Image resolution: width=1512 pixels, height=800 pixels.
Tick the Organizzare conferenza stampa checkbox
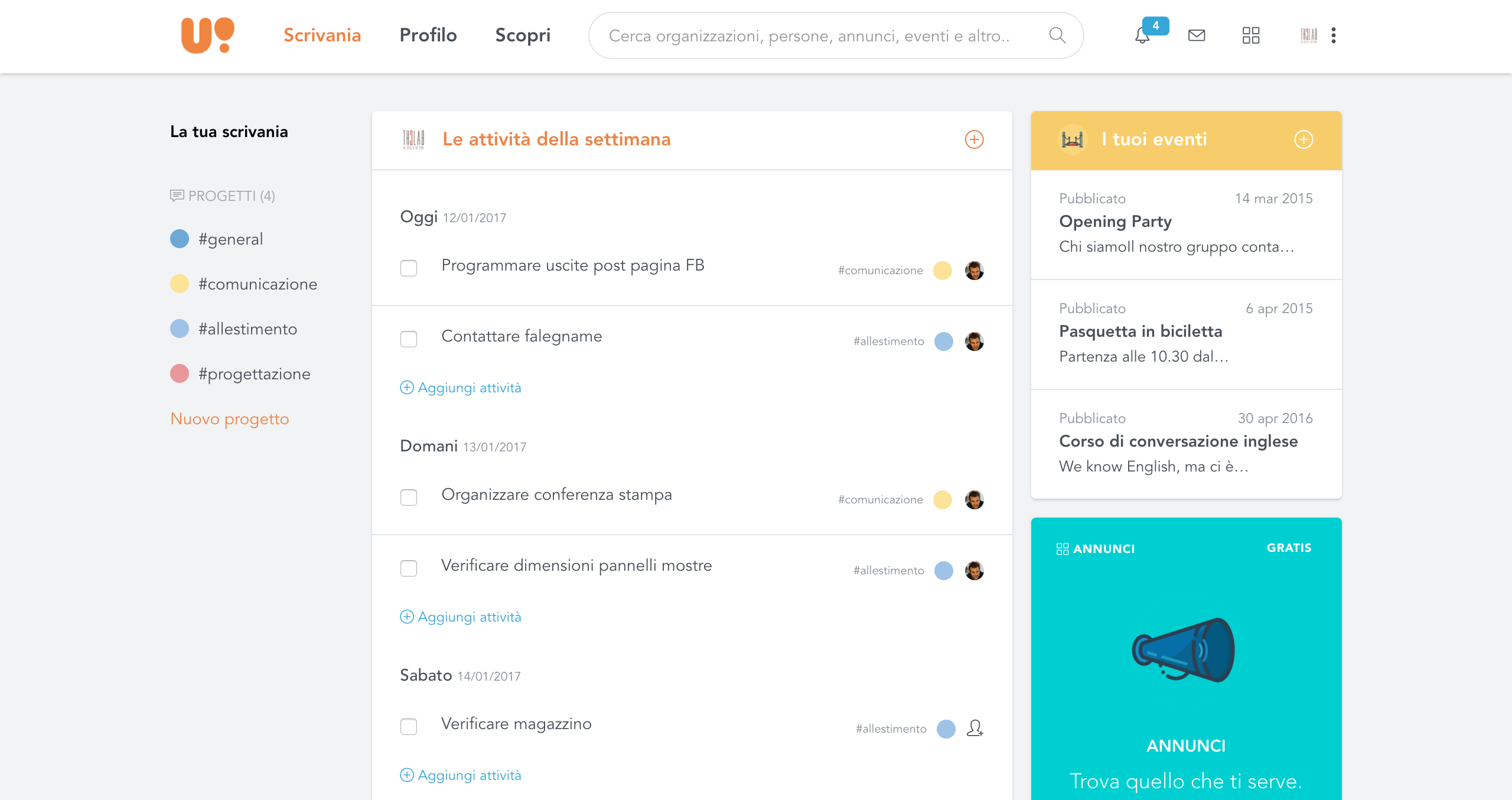tap(409, 497)
